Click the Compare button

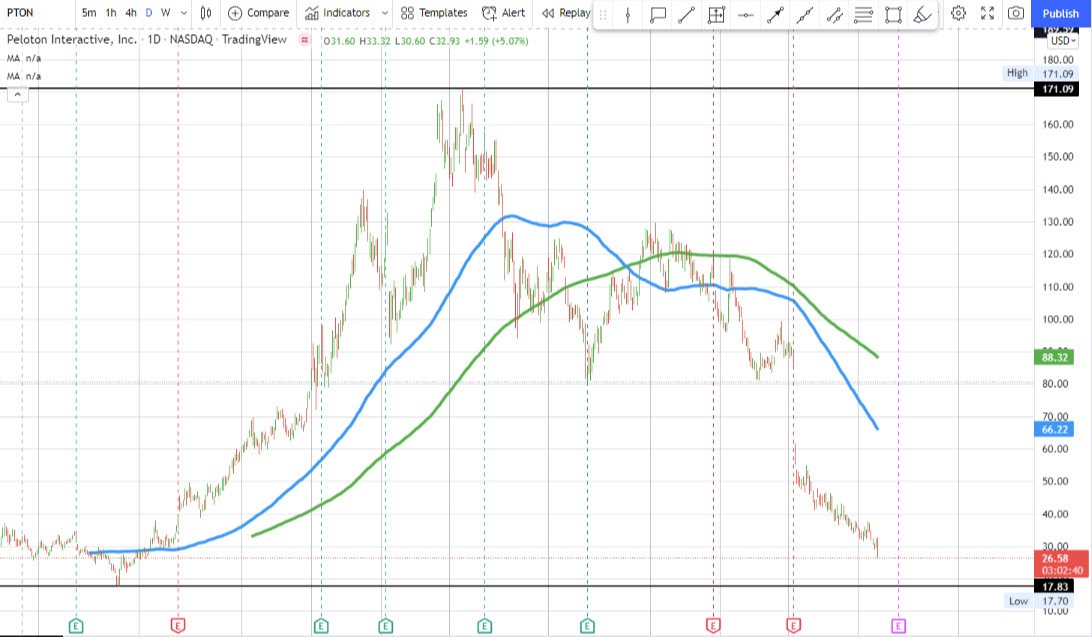tap(258, 13)
